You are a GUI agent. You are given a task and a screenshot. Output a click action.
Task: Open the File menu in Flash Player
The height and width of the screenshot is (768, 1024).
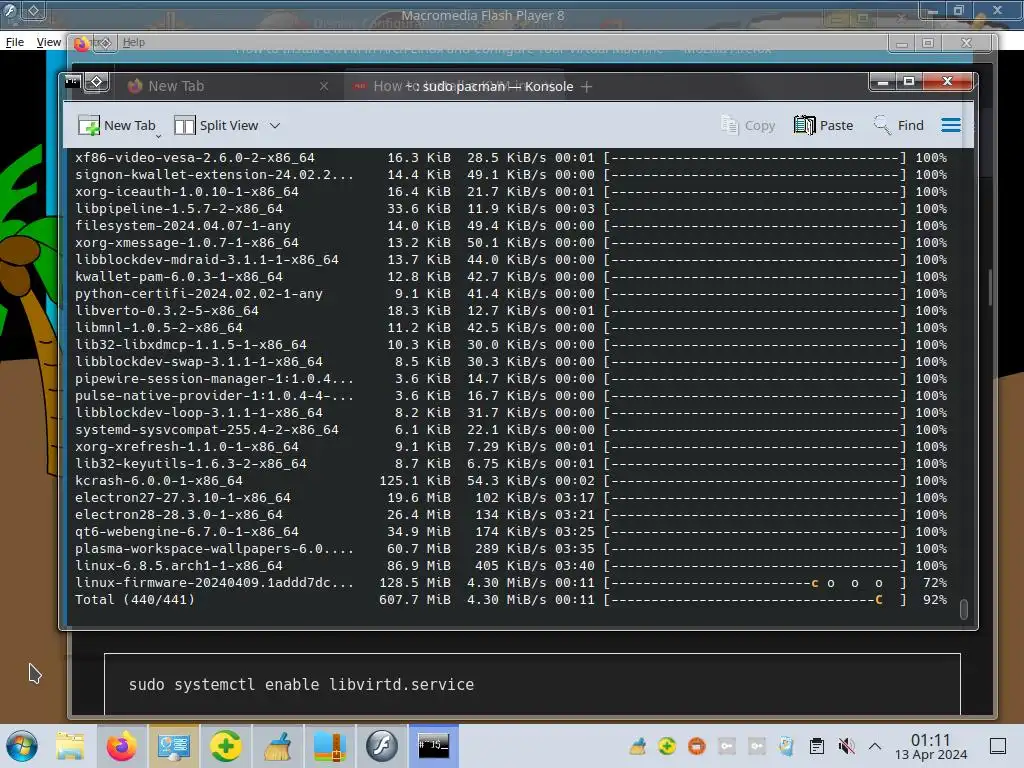[x=14, y=42]
